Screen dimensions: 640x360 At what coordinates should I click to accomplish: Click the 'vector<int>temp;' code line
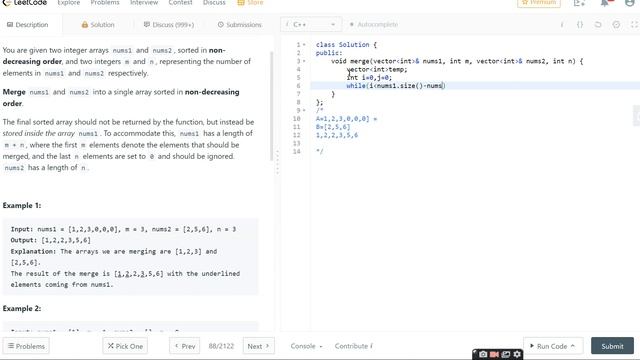point(377,69)
